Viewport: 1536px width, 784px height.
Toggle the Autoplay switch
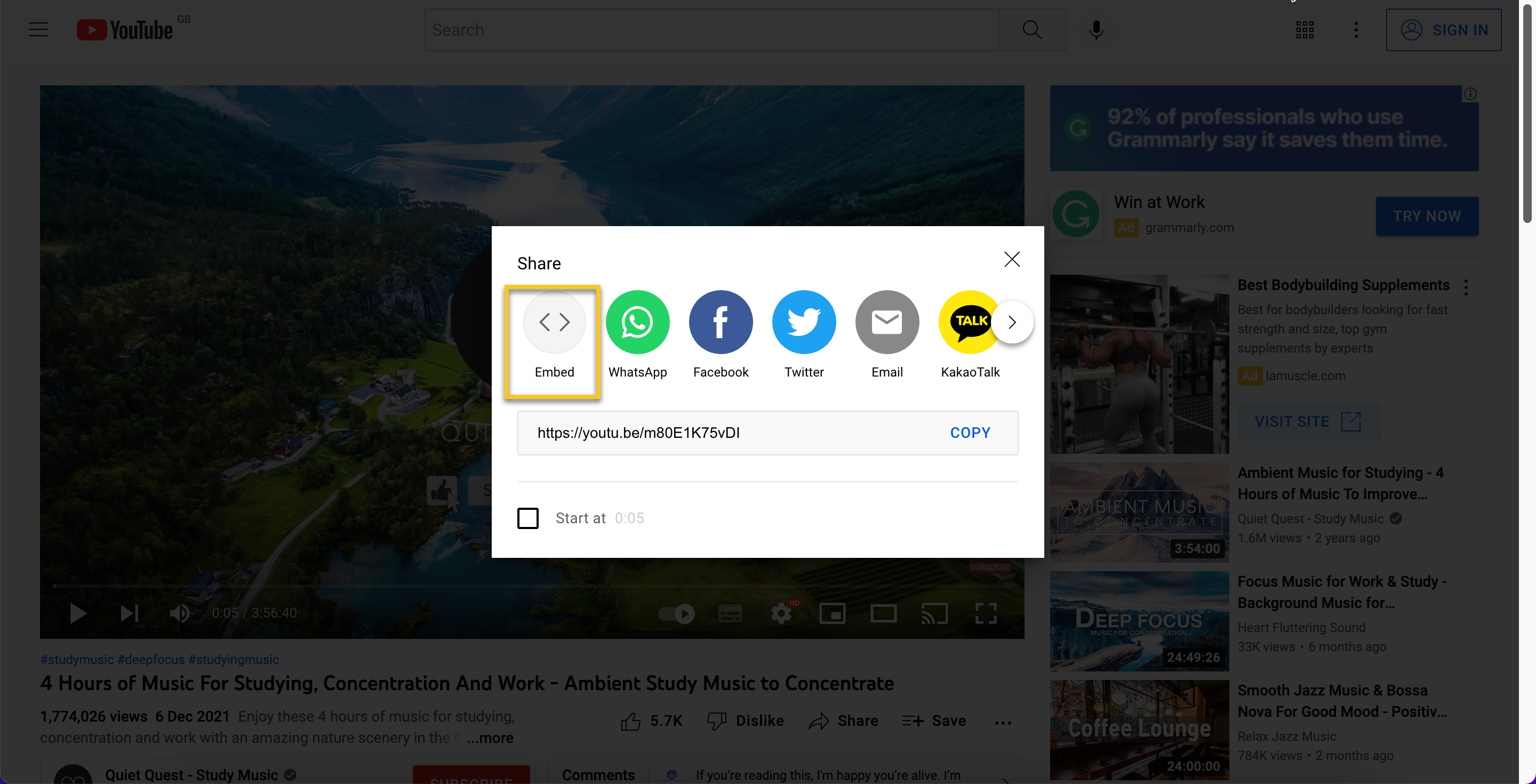(676, 613)
